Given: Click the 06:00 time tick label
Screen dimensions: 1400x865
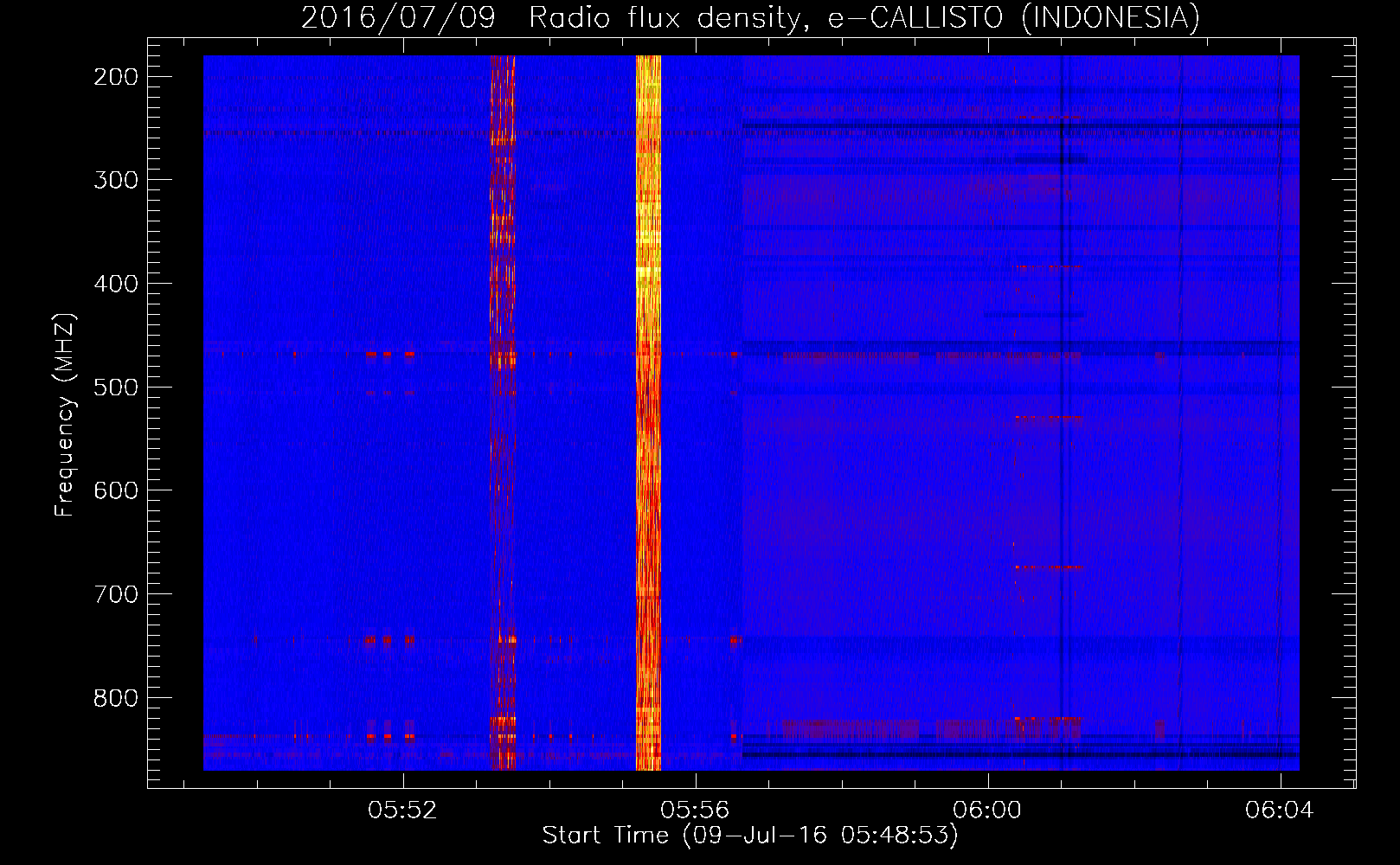Looking at the screenshot, I should tap(987, 811).
